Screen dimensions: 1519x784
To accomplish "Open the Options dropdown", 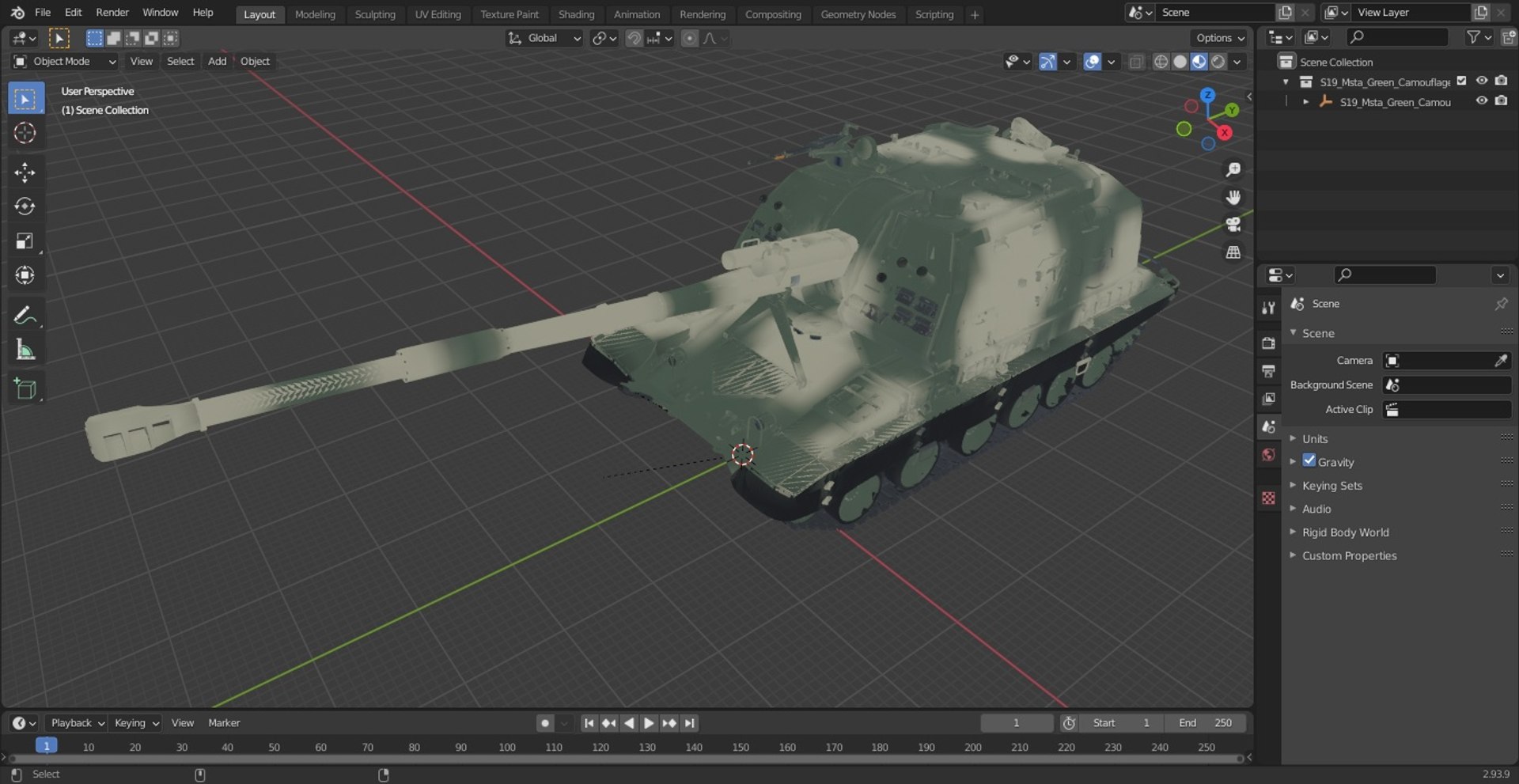I will [1219, 38].
